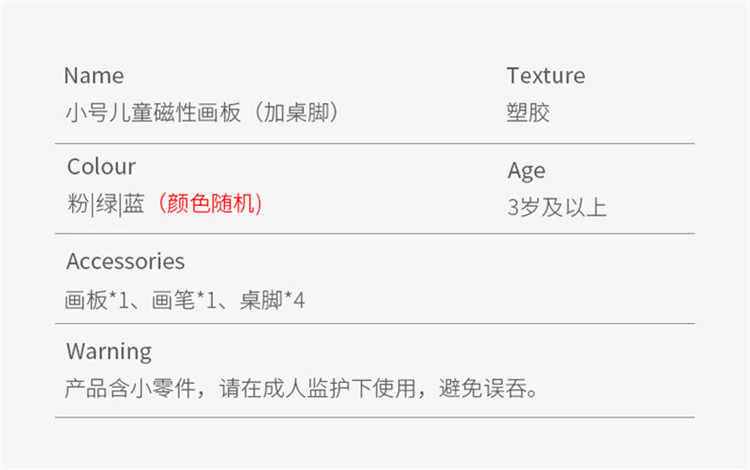Select the 画板*1 accessory item

(x=96, y=299)
